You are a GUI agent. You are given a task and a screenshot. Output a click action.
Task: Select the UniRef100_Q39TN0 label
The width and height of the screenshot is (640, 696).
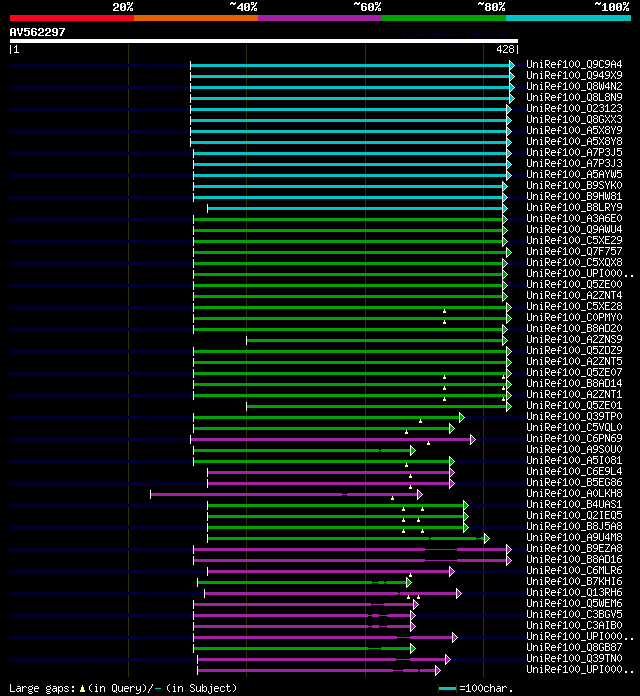574,658
